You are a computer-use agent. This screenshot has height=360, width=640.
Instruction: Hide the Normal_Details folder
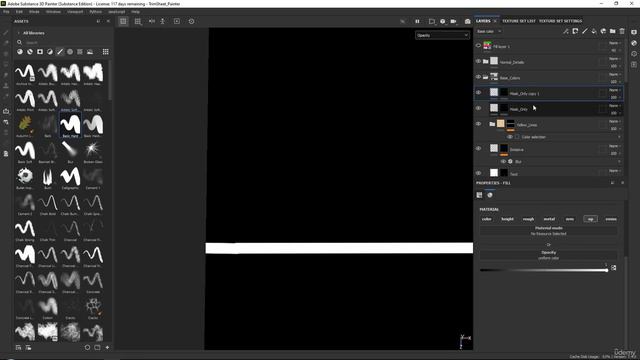(478, 62)
